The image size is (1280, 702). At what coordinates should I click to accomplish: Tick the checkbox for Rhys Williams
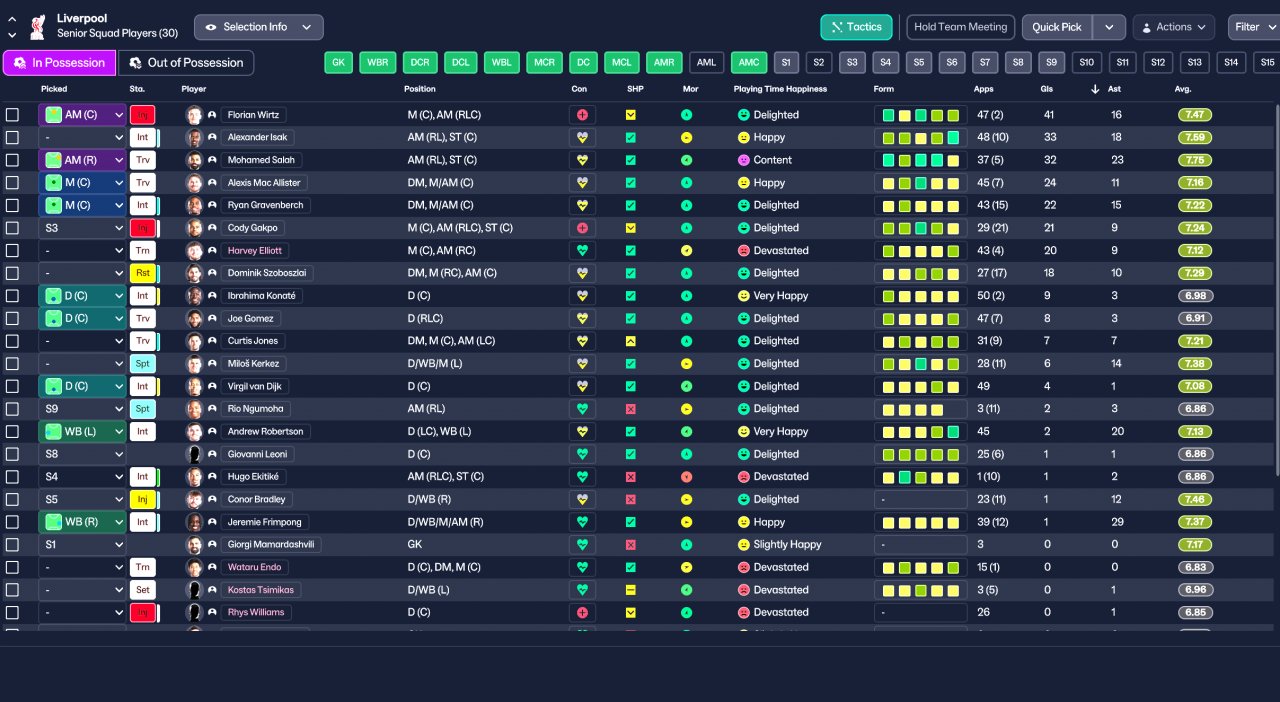pos(12,612)
